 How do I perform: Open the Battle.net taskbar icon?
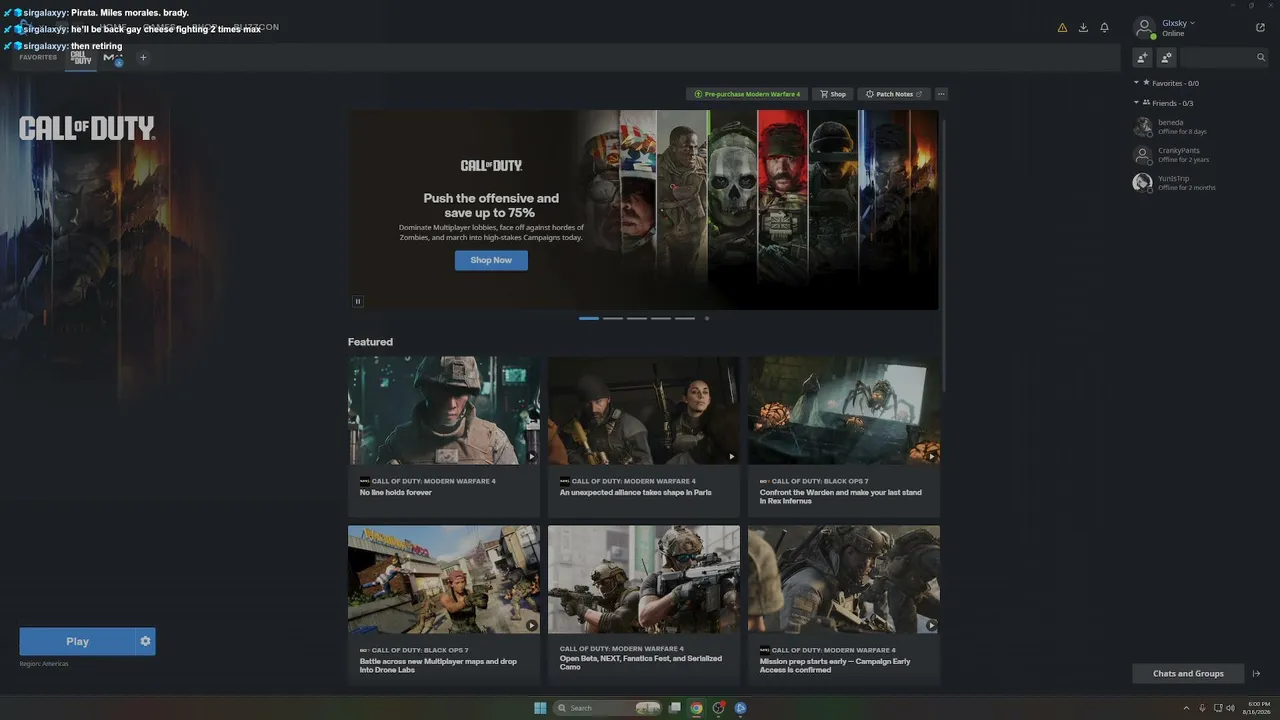740,708
